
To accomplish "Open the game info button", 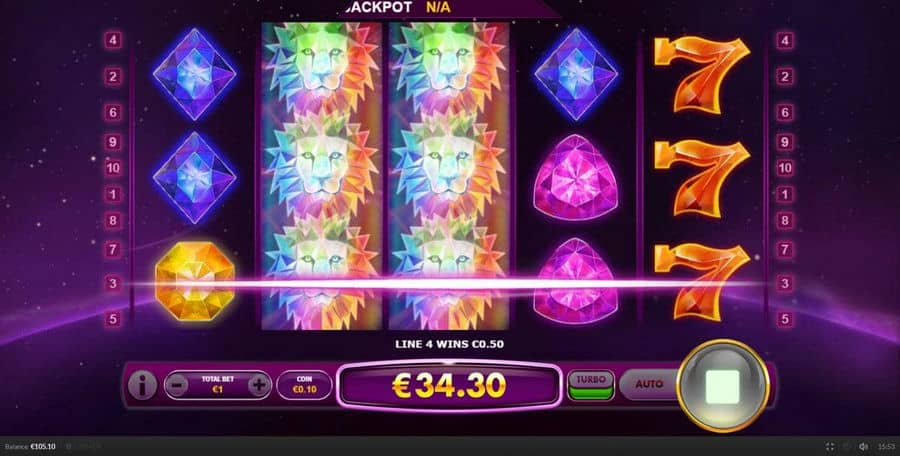I will [x=142, y=385].
